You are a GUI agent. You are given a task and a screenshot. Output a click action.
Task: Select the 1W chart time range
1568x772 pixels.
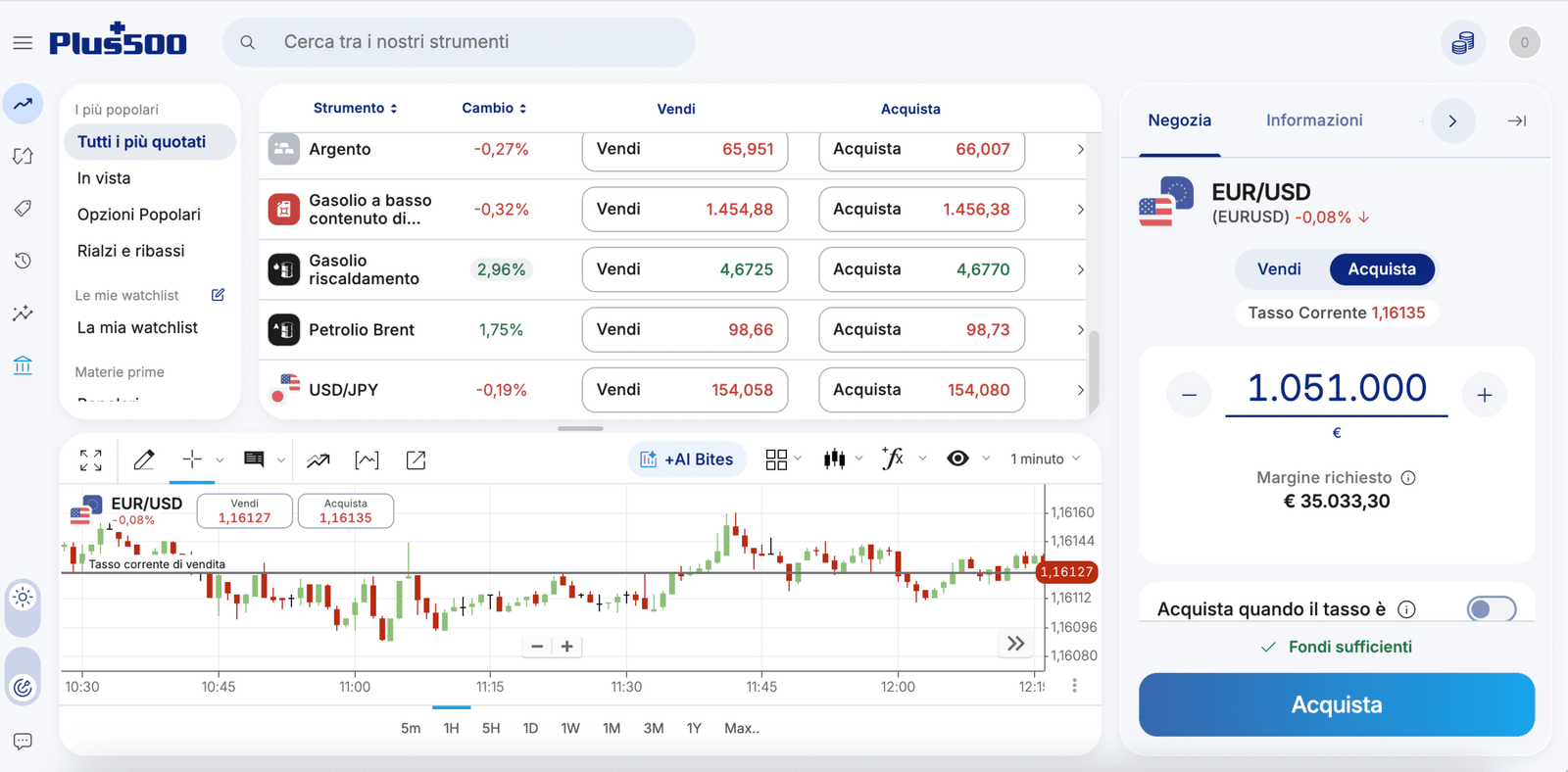tap(570, 728)
